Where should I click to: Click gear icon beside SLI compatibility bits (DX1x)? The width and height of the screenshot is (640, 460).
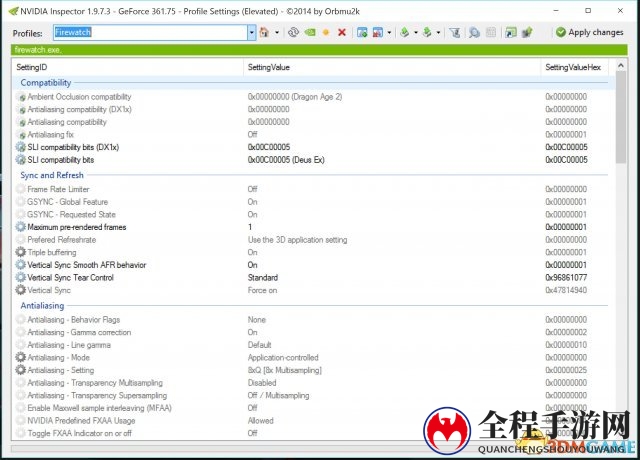click(20, 147)
